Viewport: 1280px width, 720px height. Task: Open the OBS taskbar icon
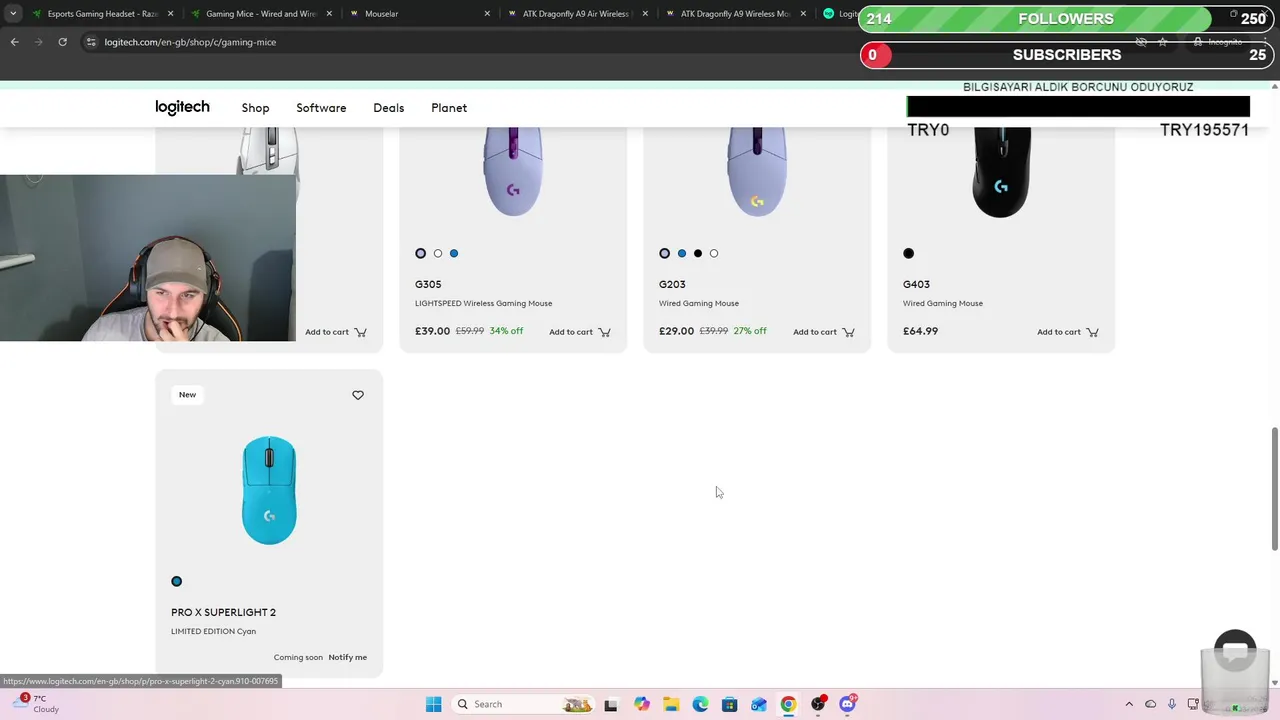coord(818,704)
